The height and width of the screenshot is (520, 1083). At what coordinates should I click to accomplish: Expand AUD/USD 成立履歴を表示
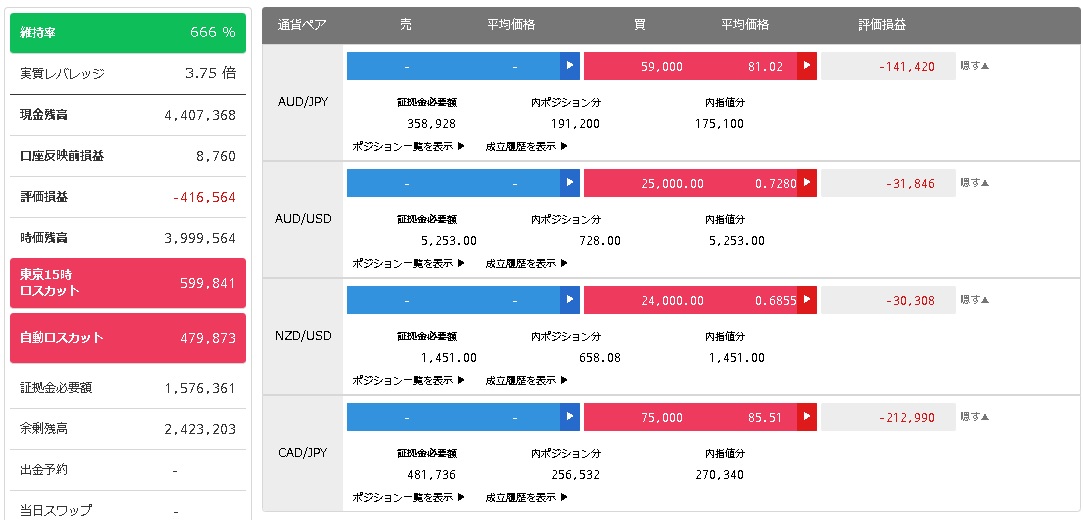[x=526, y=263]
